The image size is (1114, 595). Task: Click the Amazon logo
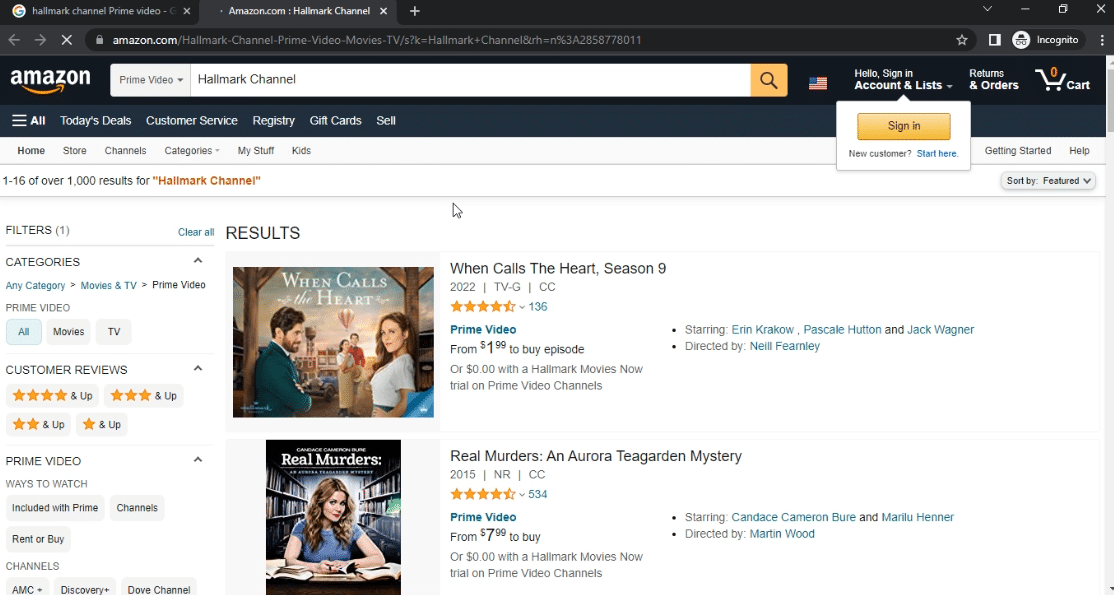point(50,80)
